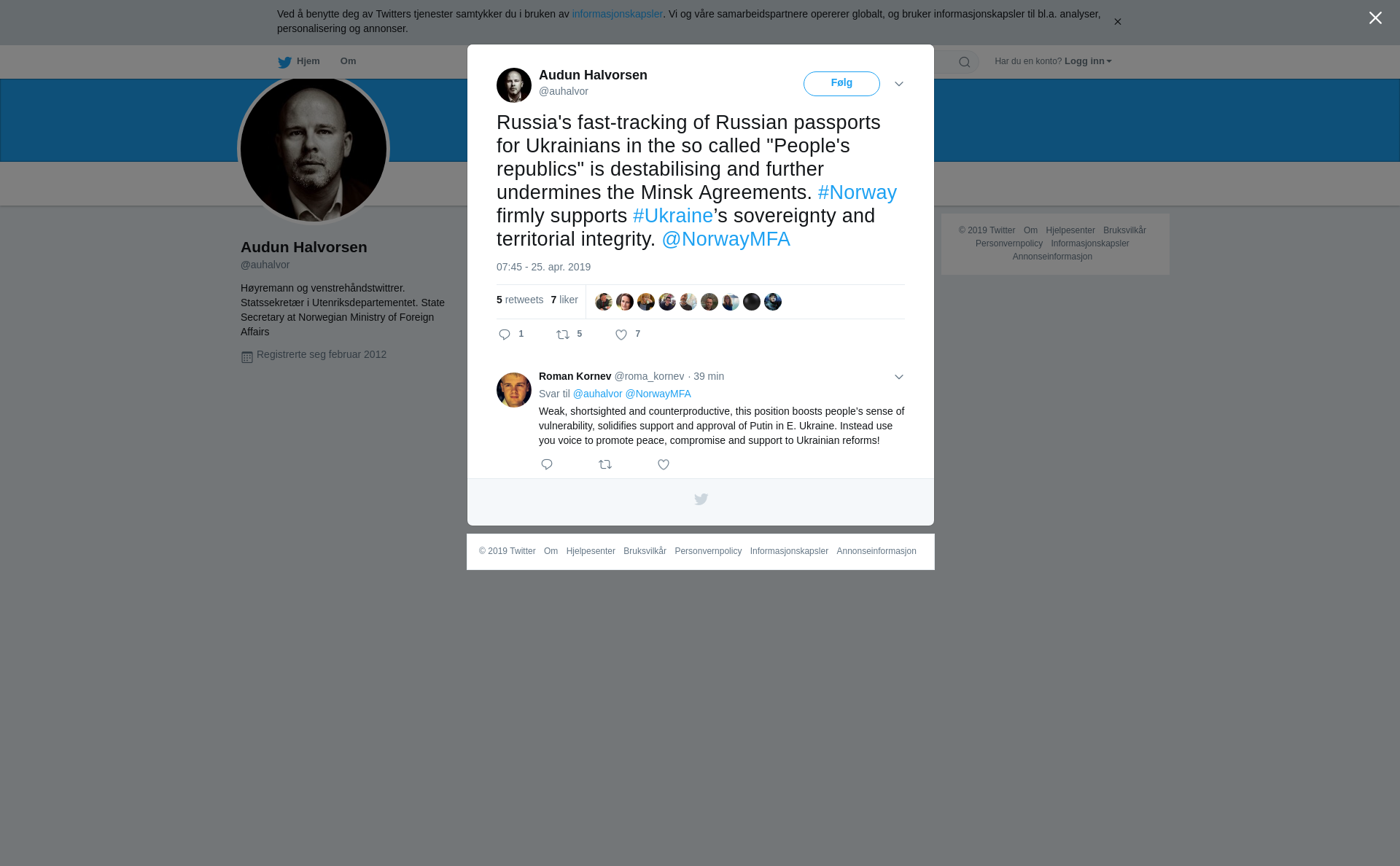This screenshot has width=1400, height=866.
Task: Open Roman Kornev's reply options chevron
Action: [x=899, y=377]
